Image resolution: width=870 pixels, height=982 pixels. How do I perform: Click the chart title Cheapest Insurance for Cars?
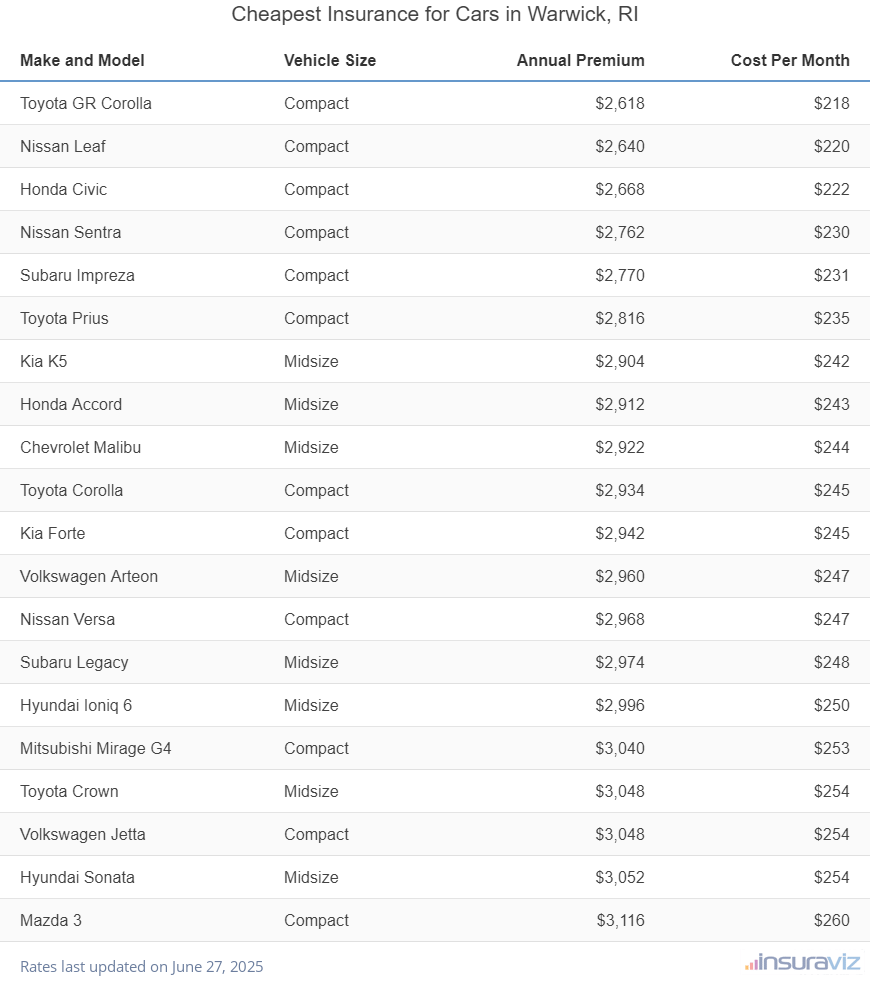[x=435, y=15]
